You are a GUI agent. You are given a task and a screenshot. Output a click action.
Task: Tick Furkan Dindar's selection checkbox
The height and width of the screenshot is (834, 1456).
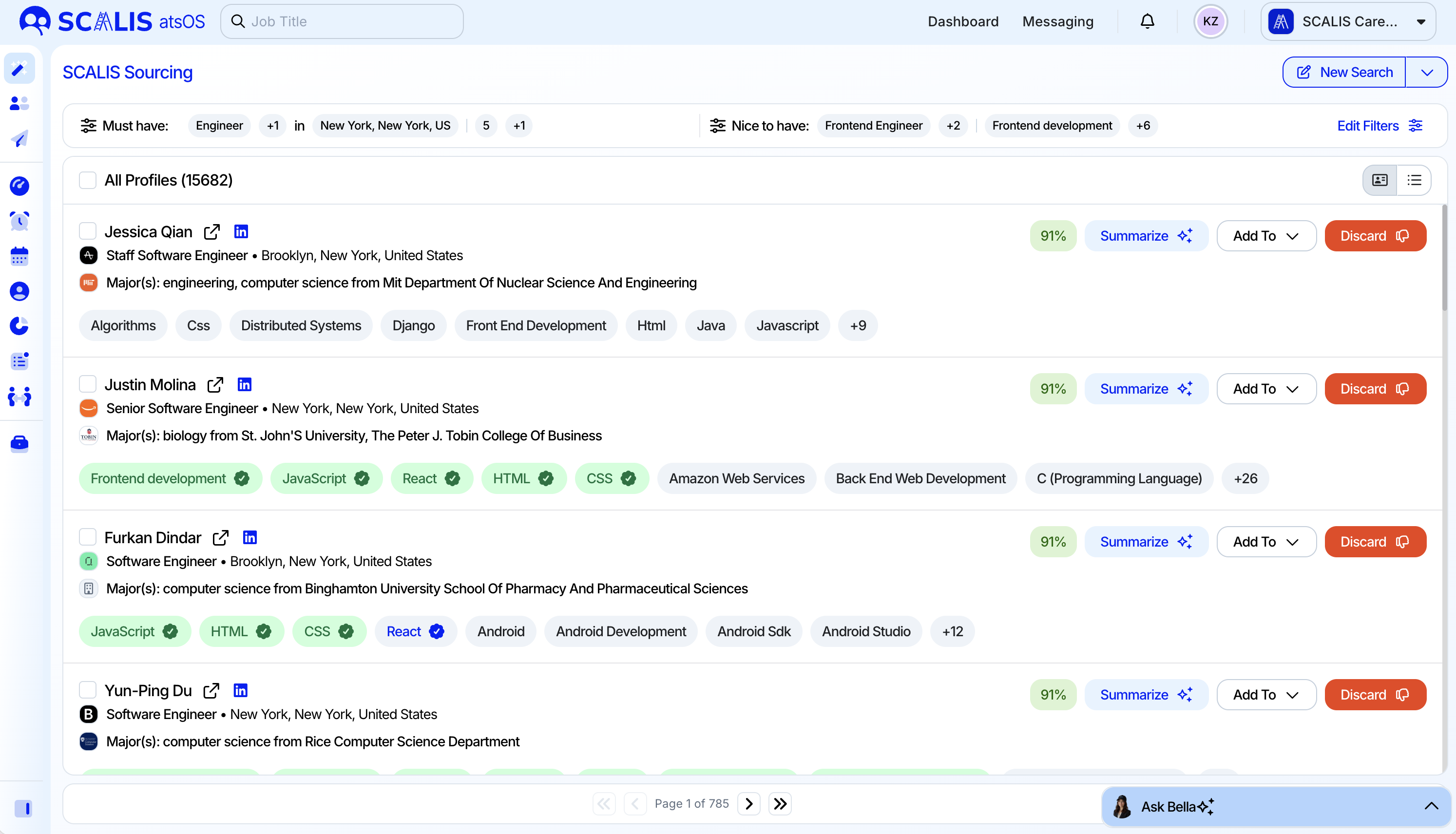coord(88,537)
